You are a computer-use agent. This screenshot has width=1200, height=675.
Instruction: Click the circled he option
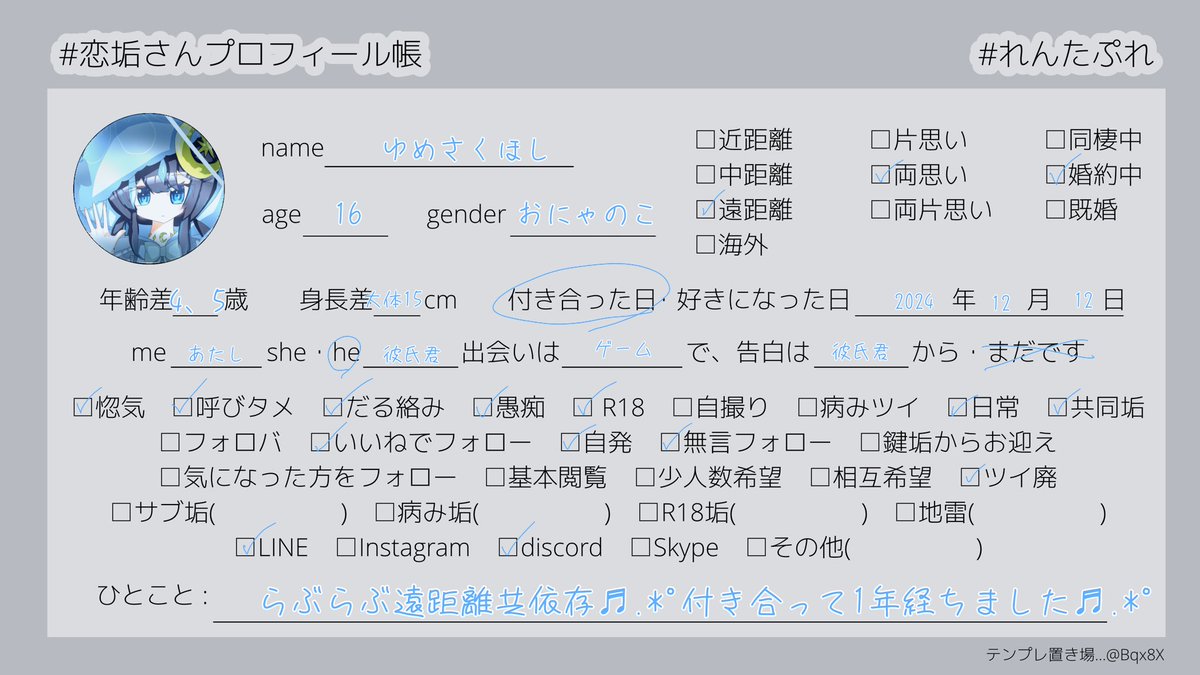click(345, 353)
